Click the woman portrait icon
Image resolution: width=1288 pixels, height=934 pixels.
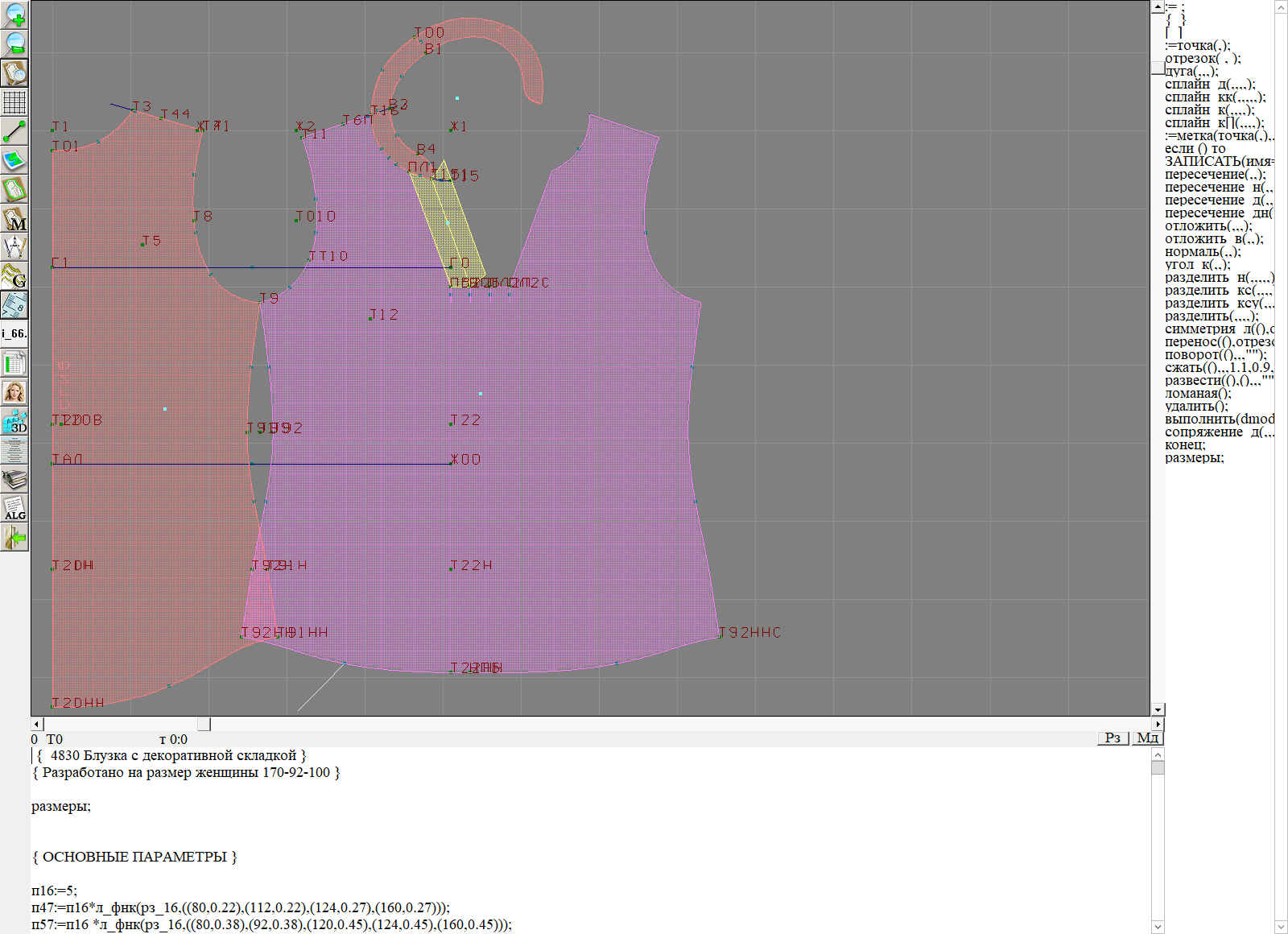[x=14, y=392]
